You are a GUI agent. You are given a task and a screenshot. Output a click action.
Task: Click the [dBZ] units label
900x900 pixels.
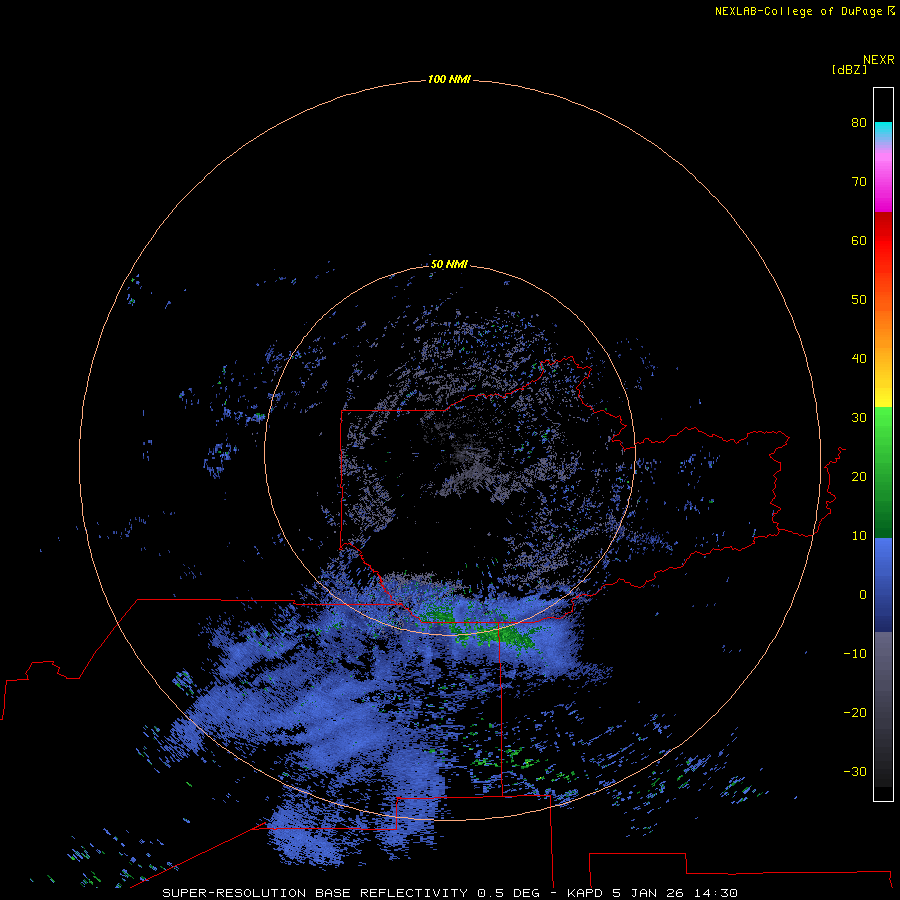(x=849, y=70)
